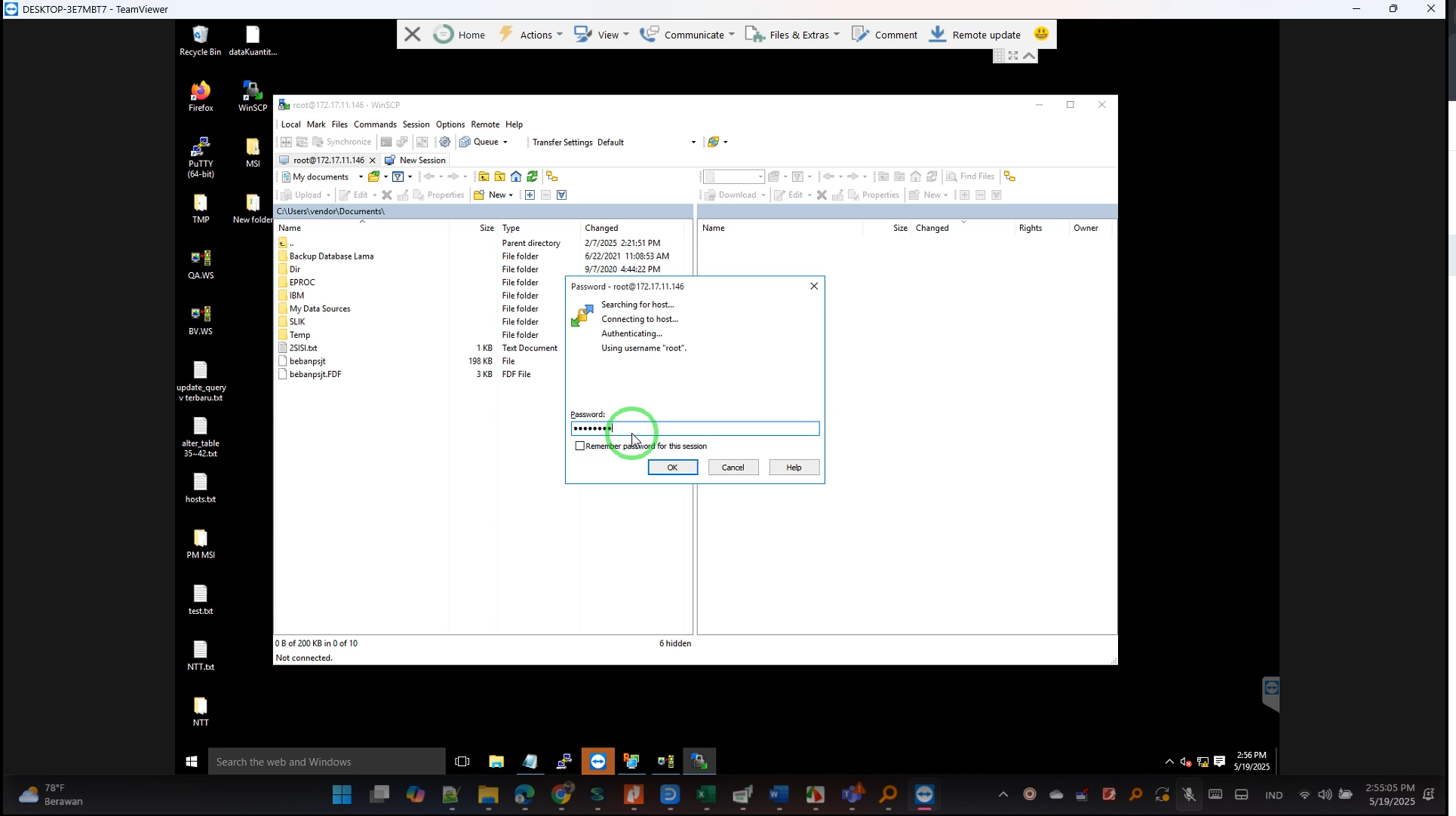Click the Help button in password dialog
The image size is (1456, 816).
794,468
